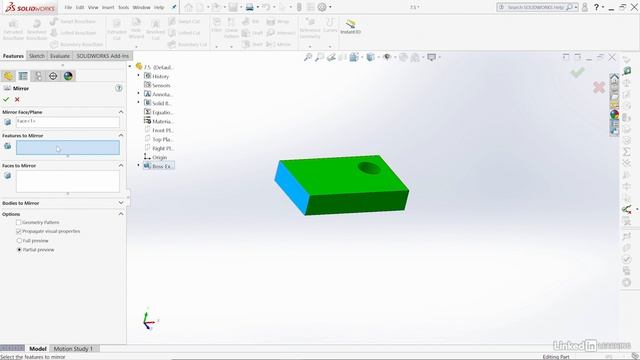Open View Orientation cube icon
Screen dimensions: 640x360
(x=353, y=57)
